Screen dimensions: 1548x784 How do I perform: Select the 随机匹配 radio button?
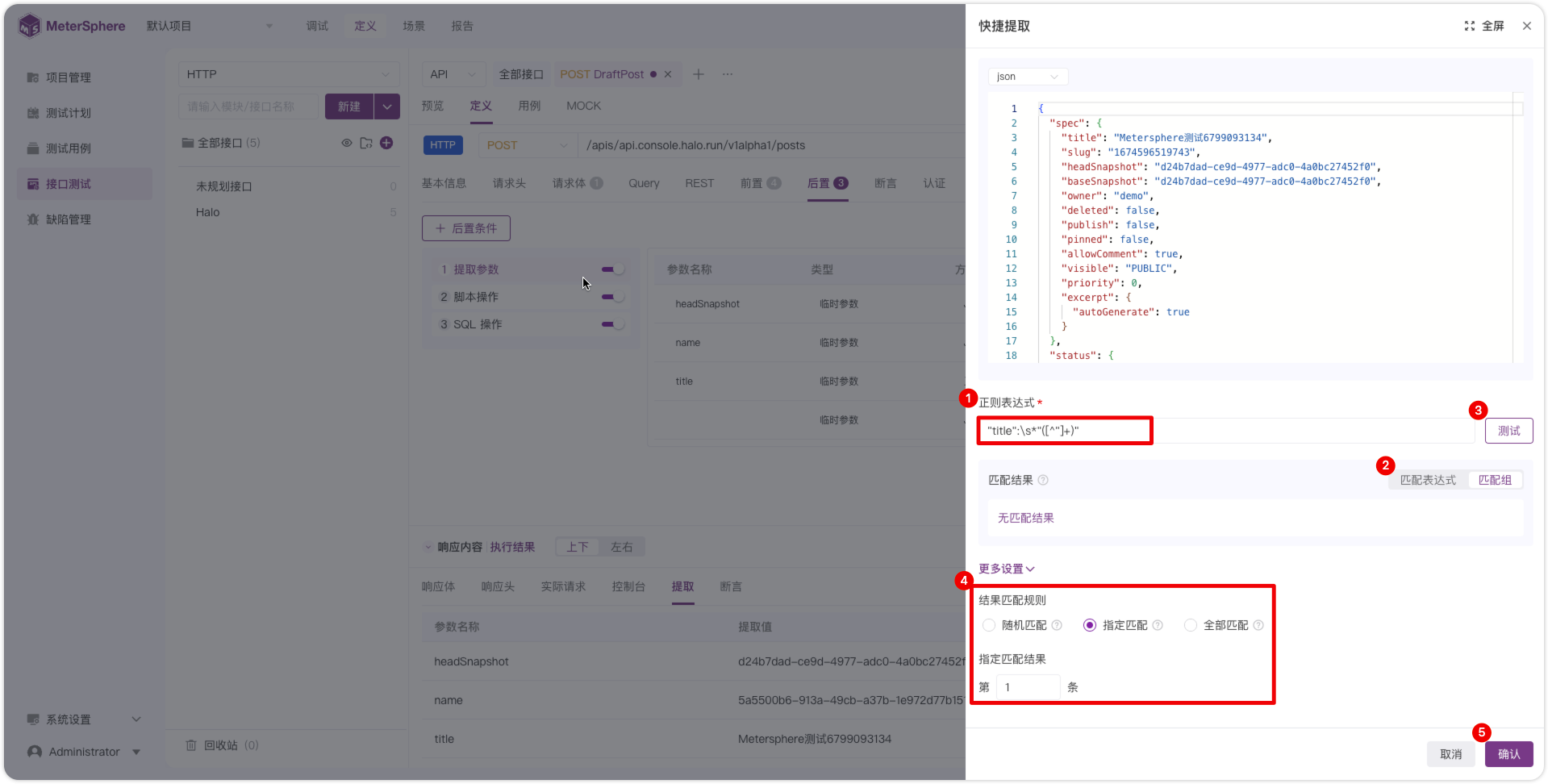[988, 625]
